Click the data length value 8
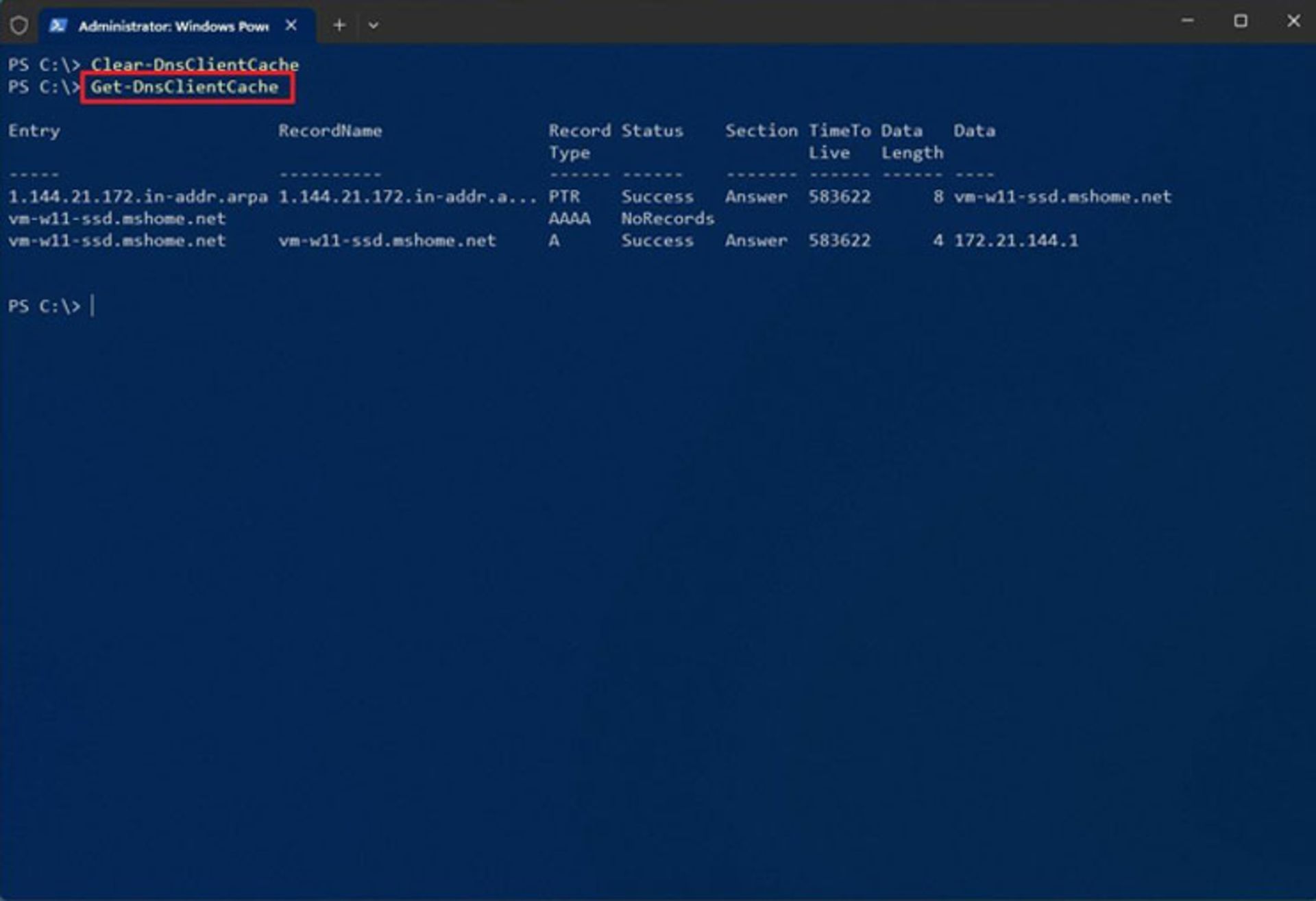This screenshot has width=1316, height=901. coord(938,197)
